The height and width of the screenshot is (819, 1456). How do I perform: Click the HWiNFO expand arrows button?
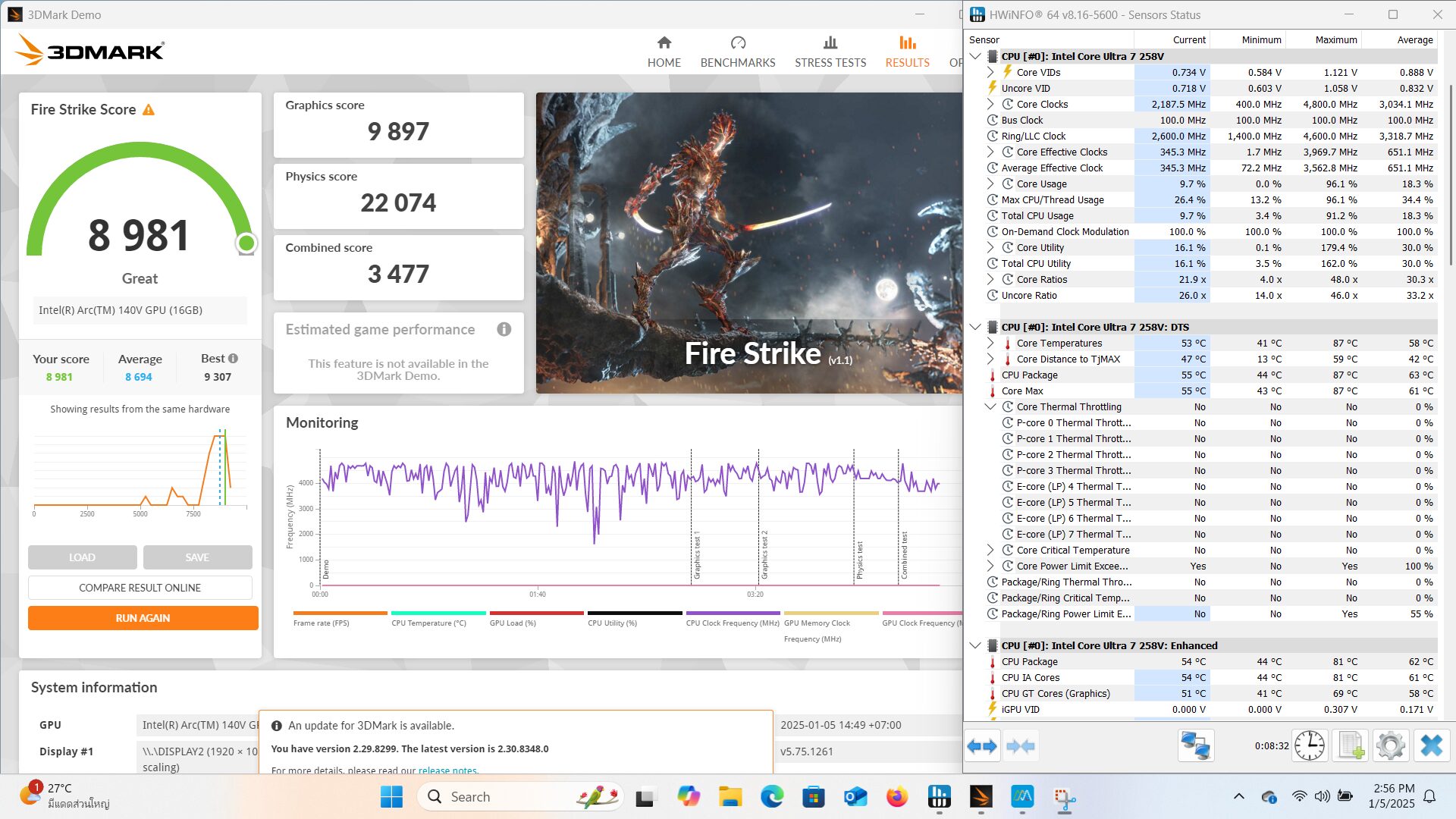(982, 746)
